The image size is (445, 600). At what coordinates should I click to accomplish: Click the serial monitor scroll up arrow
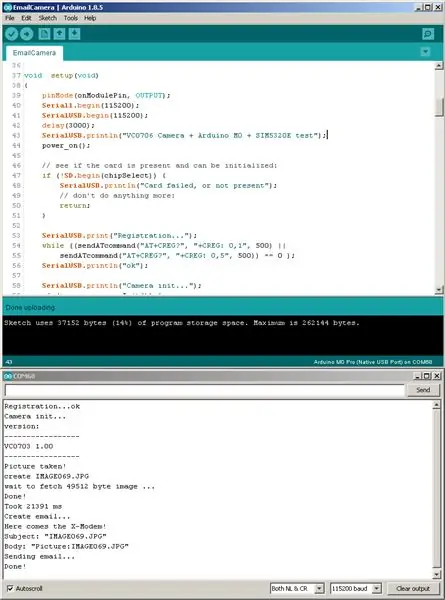pos(436,405)
